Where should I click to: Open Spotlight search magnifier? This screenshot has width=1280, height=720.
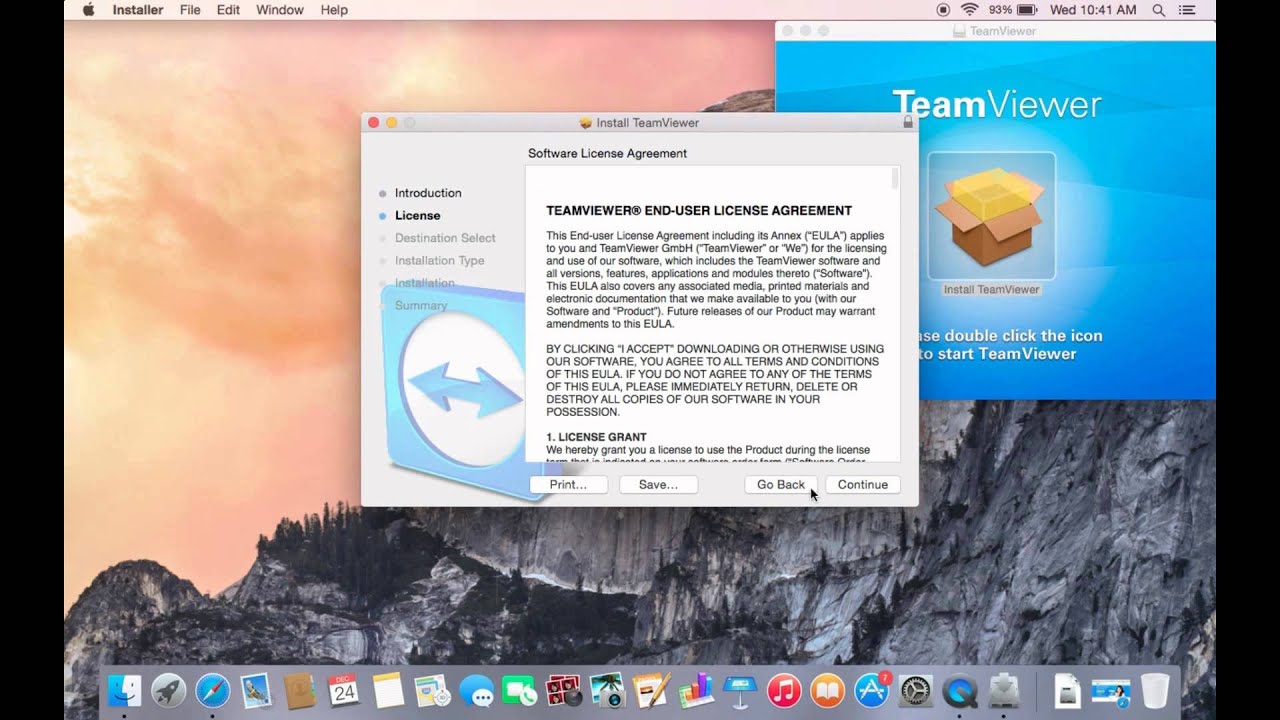click(x=1159, y=10)
